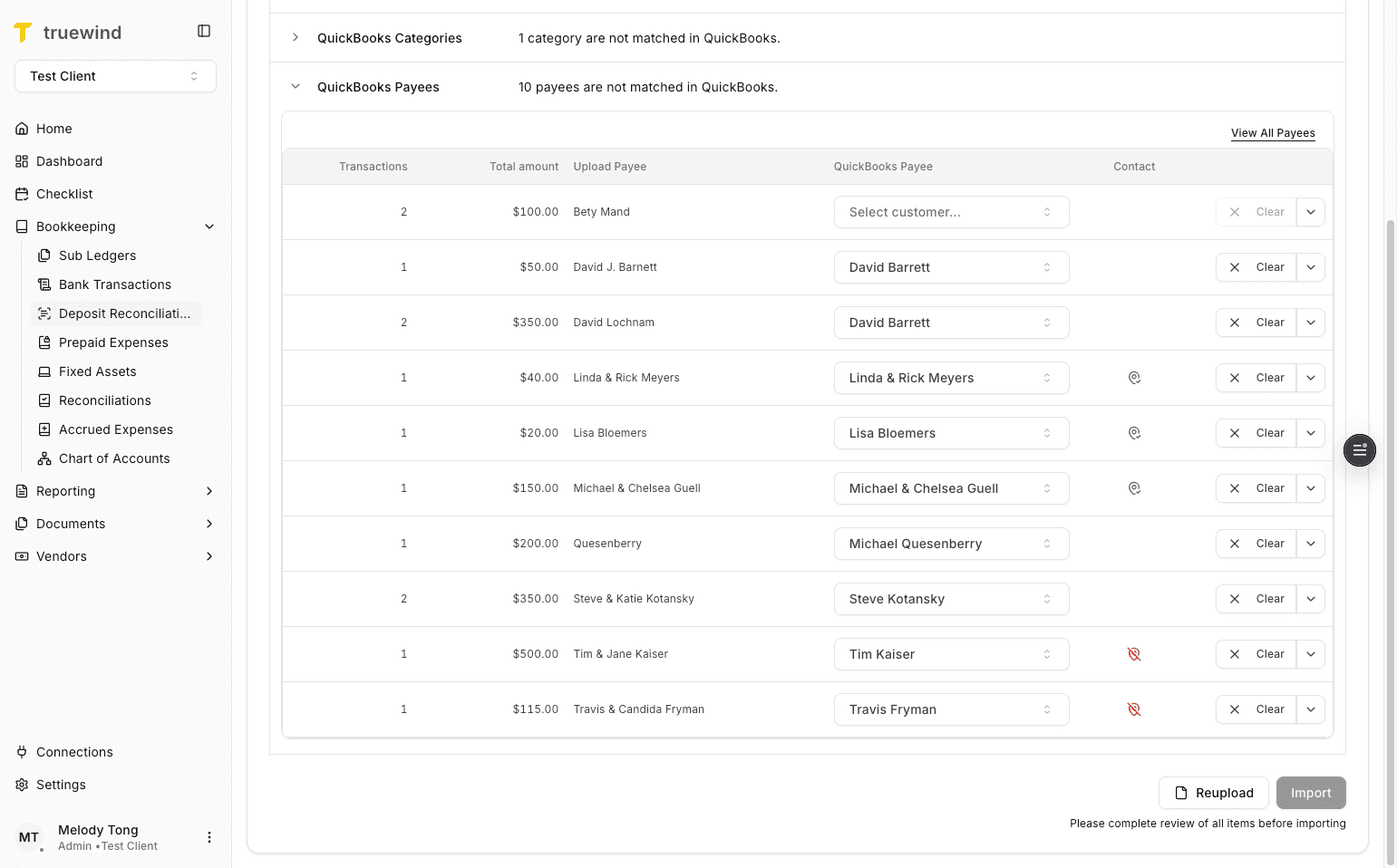Open the Select customer dropdown for Bety Mand
Viewport: 1397px width, 868px height.
pos(951,211)
